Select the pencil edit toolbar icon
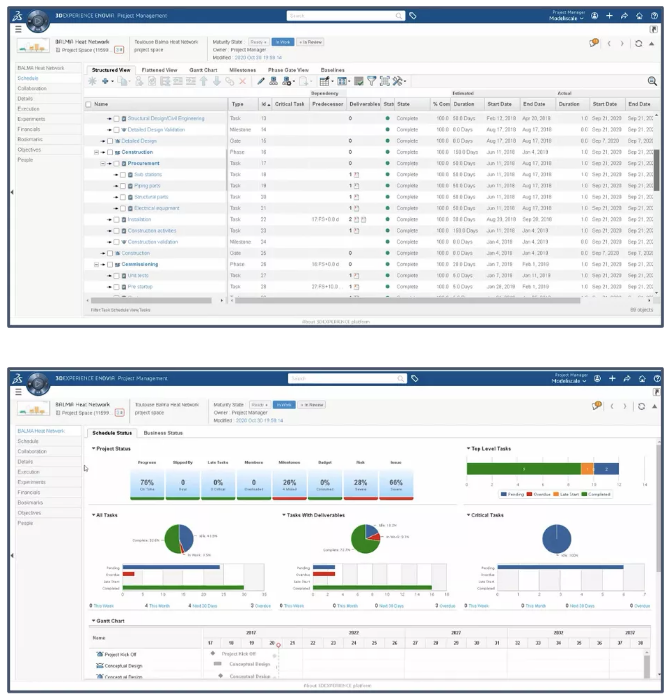Viewport: 668px width, 700px height. pos(261,81)
